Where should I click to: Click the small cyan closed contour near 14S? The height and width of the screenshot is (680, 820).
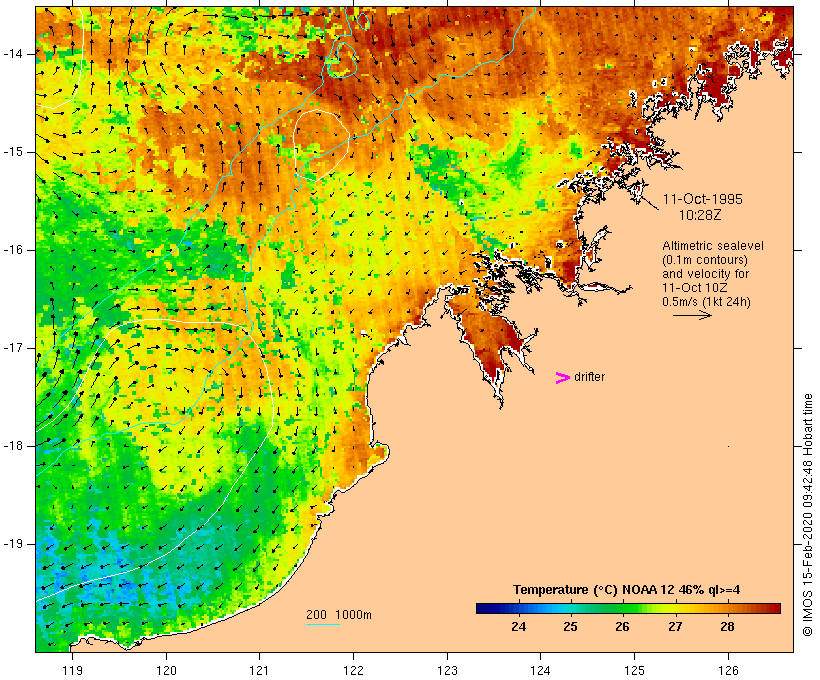coord(341,60)
